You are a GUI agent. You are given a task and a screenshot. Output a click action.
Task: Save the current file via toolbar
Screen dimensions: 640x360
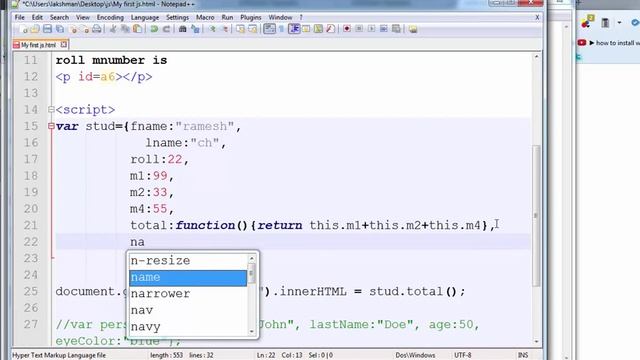(x=47, y=29)
